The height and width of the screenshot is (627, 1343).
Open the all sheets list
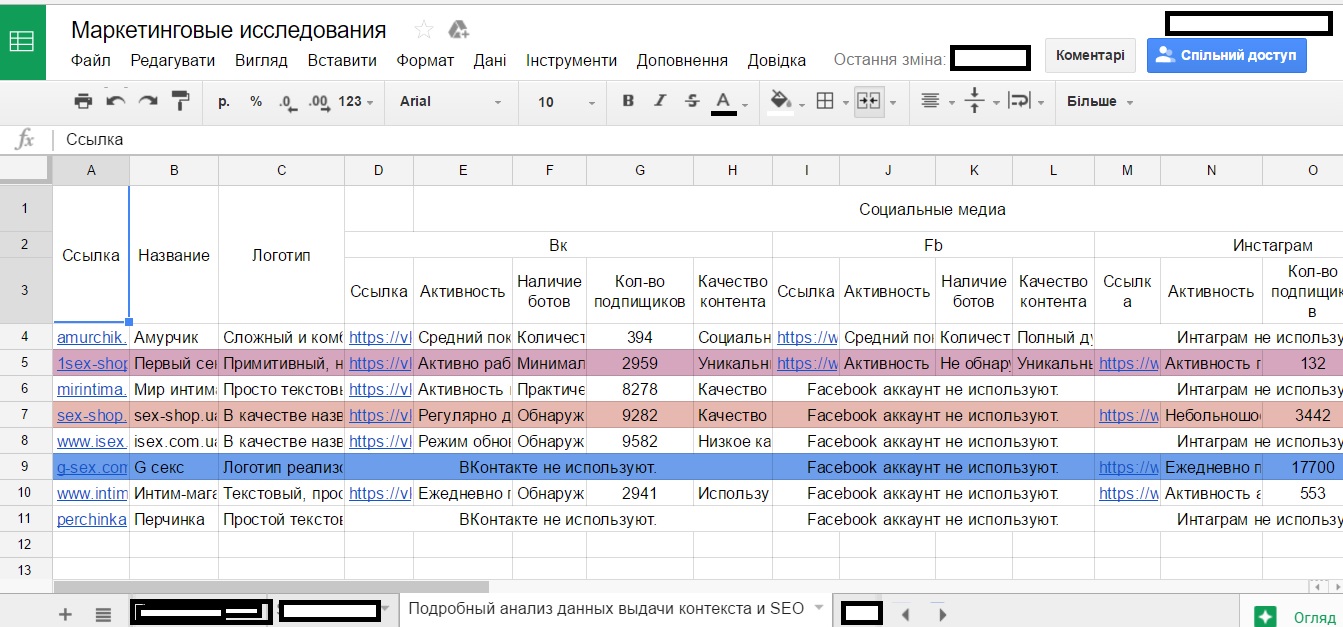point(103,614)
